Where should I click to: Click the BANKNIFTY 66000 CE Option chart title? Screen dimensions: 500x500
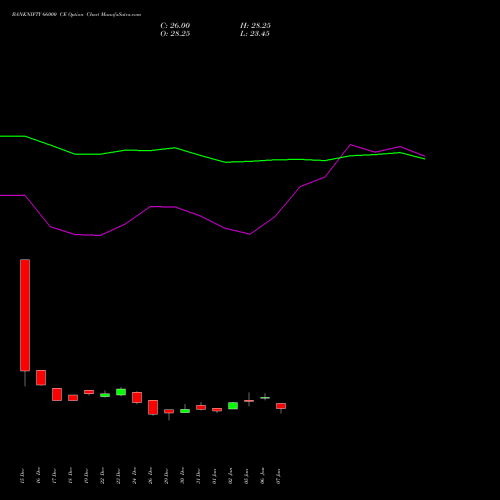tap(76, 15)
